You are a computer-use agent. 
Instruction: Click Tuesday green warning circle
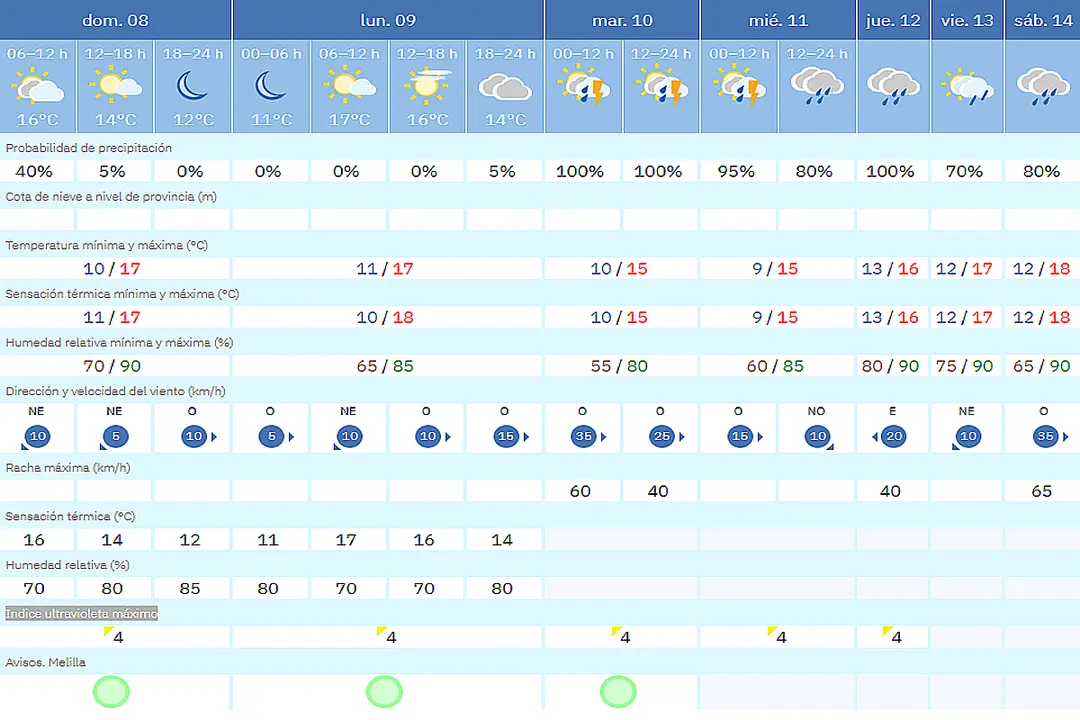pos(618,692)
